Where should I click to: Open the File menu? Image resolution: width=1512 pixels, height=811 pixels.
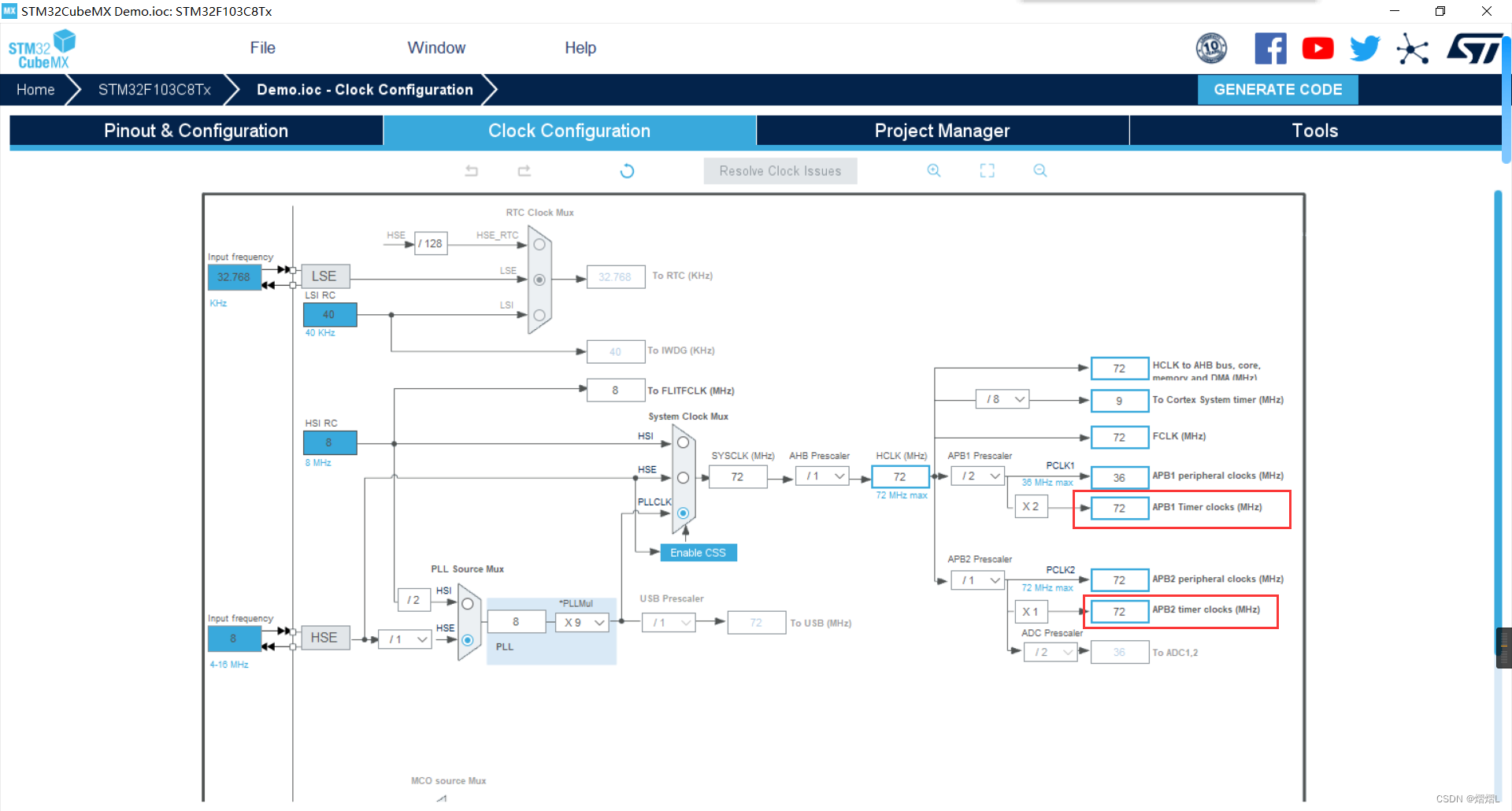pyautogui.click(x=262, y=48)
